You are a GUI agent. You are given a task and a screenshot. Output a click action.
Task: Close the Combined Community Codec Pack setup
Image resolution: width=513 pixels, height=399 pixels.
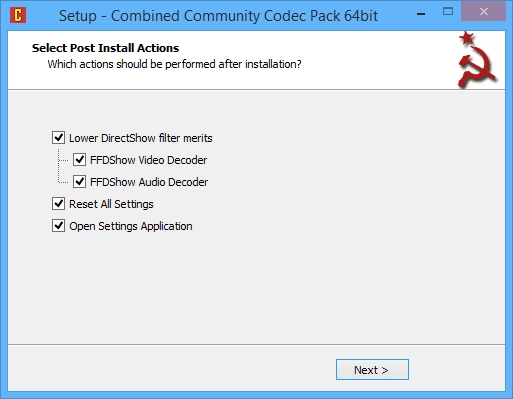coord(484,12)
